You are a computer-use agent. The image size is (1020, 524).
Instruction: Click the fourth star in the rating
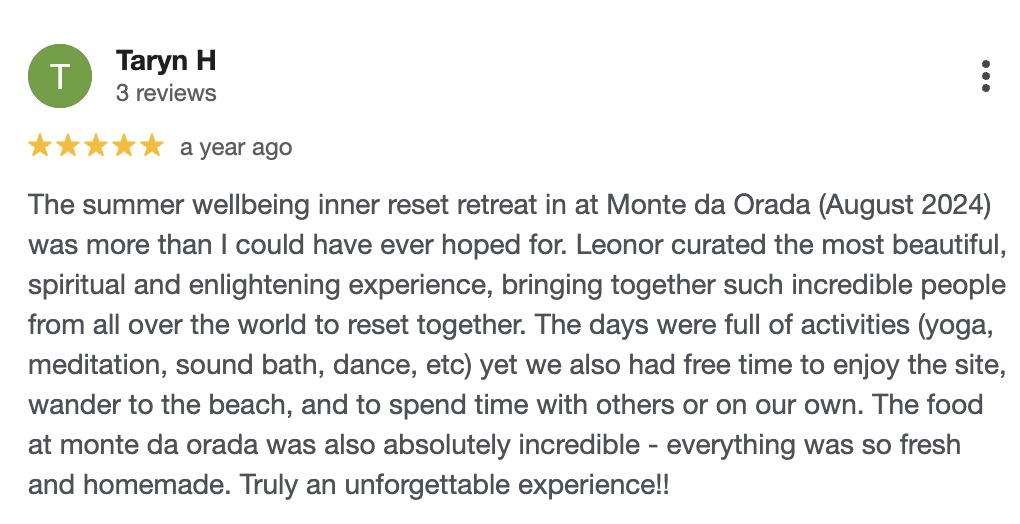(124, 147)
